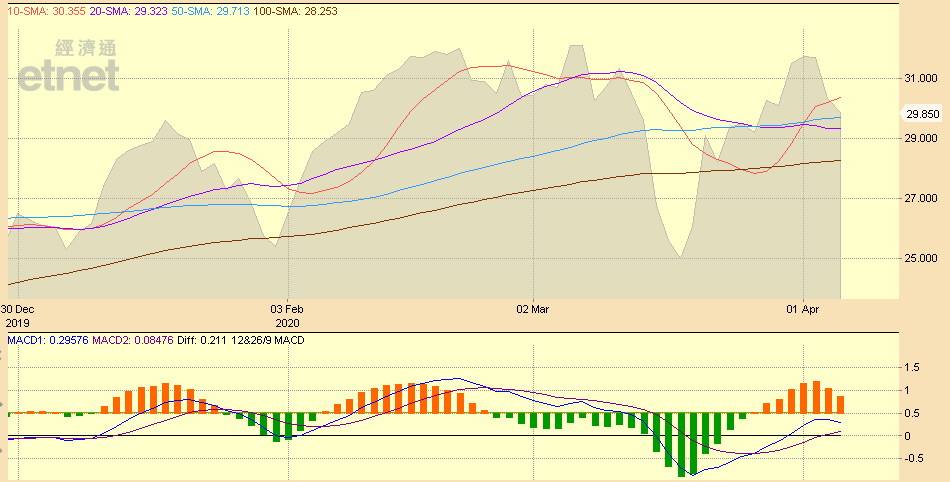The height and width of the screenshot is (482, 950).
Task: Click the MACD1: 0.29576 legend value
Action: click(x=48, y=340)
